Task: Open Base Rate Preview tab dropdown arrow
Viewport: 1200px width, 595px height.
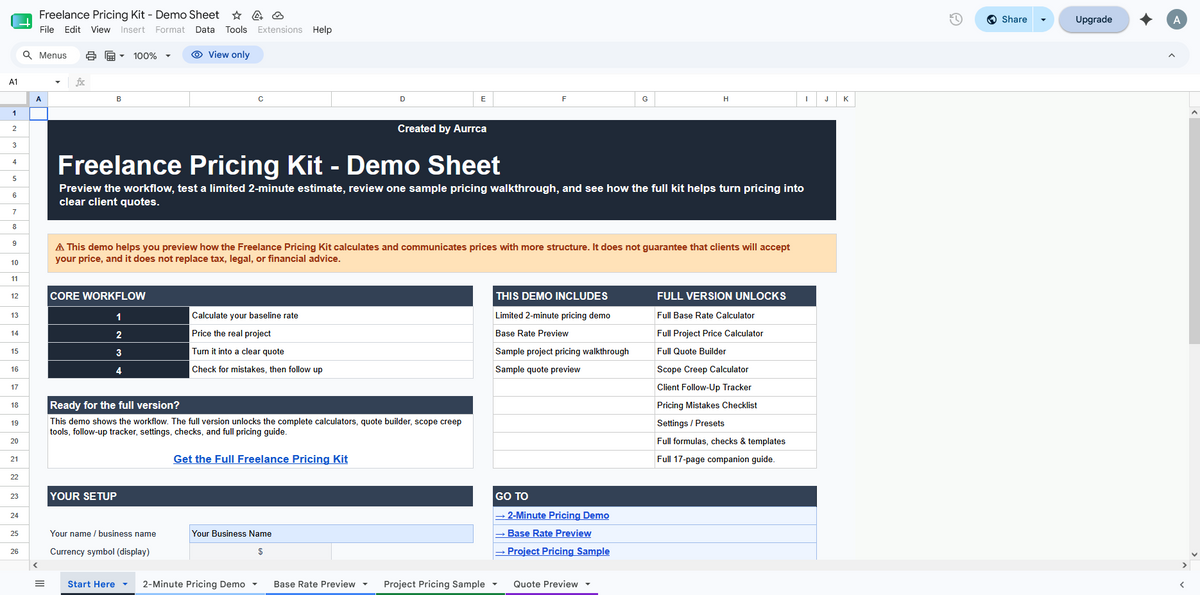Action: tap(365, 584)
